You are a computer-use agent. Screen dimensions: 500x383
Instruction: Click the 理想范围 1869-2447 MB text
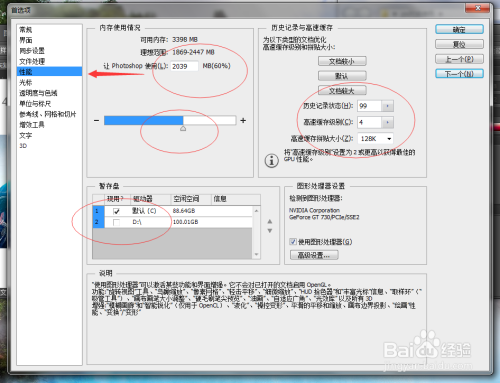(x=177, y=52)
